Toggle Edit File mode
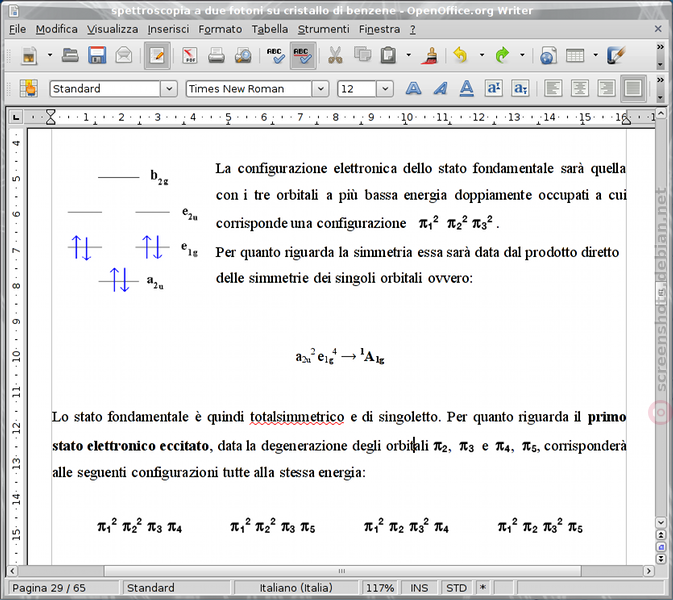 tap(157, 55)
